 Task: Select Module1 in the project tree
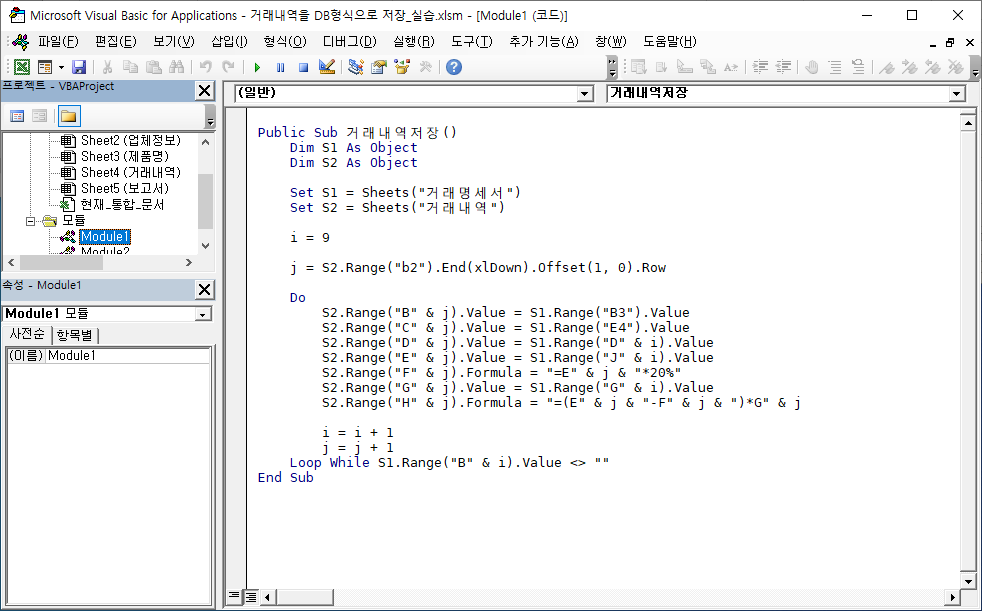click(105, 237)
